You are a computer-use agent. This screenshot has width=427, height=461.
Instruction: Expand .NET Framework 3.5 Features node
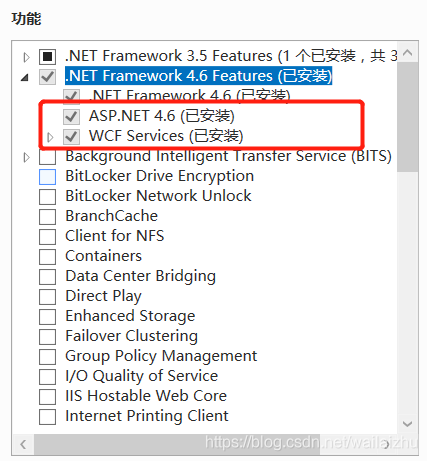click(x=26, y=57)
